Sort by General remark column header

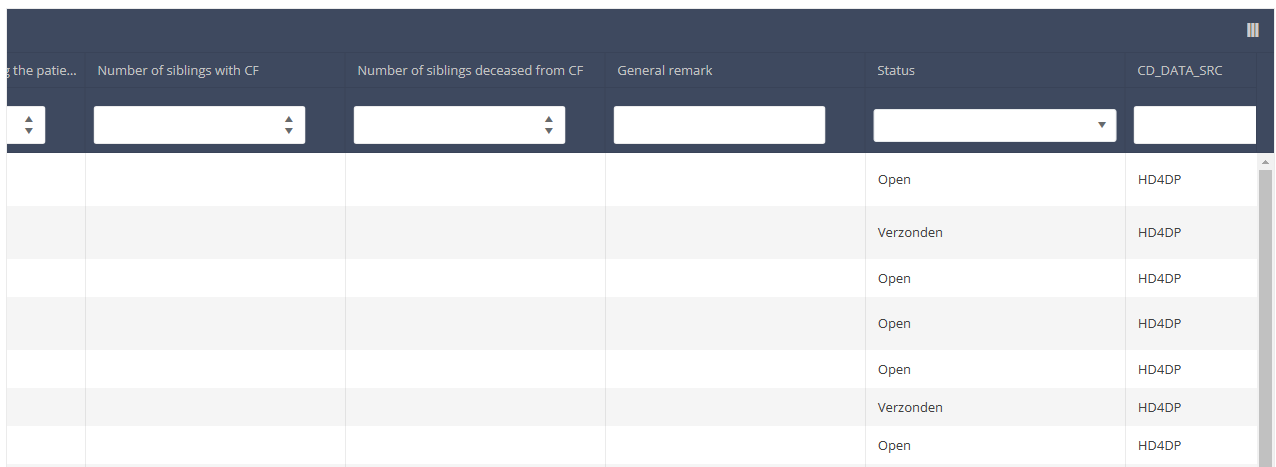coord(665,70)
